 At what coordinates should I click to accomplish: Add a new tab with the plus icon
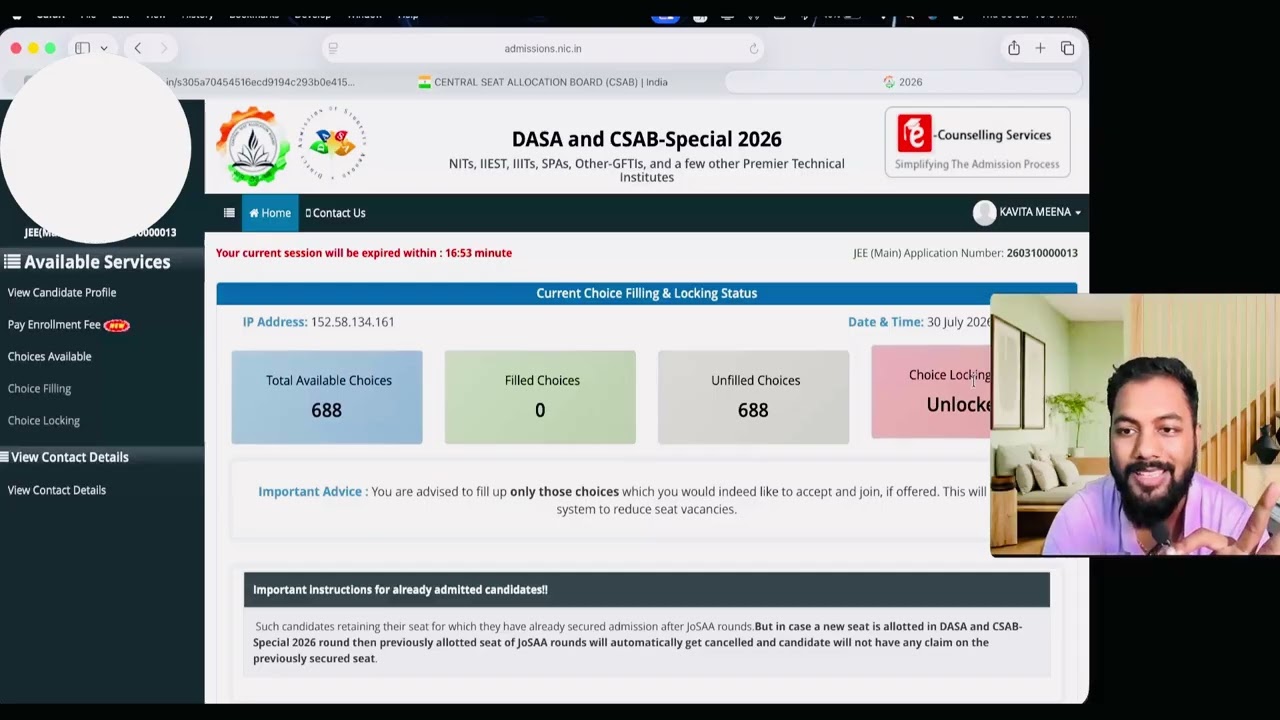point(1040,48)
